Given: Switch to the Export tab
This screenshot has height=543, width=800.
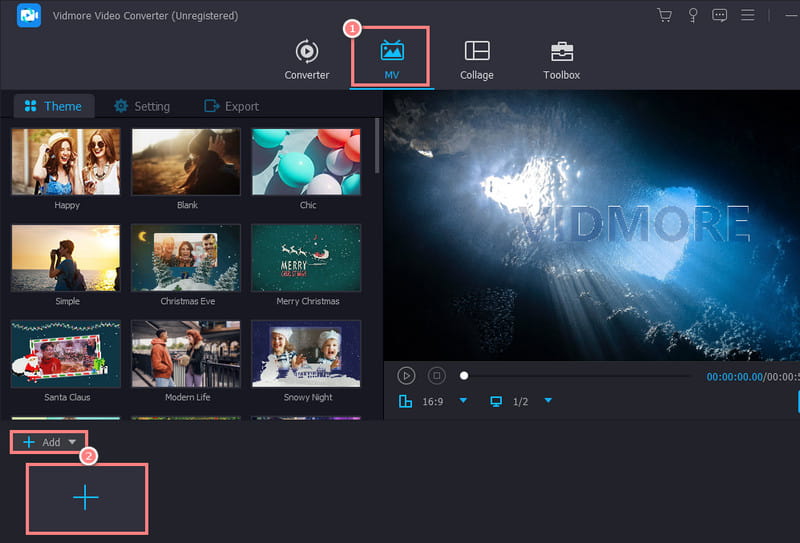Looking at the screenshot, I should coord(231,106).
